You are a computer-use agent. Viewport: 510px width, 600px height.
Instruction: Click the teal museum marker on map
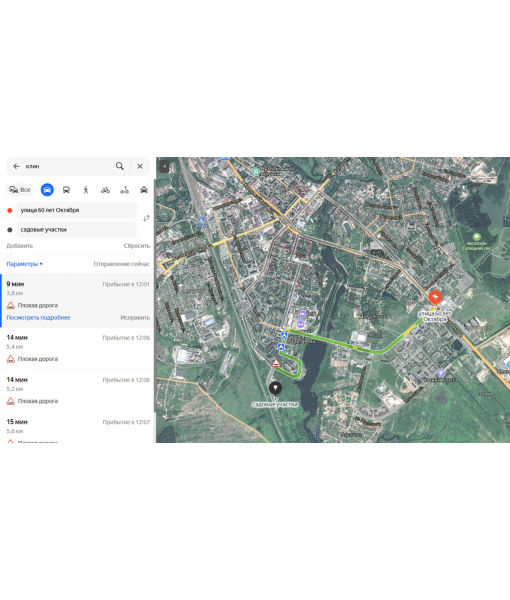pos(256,171)
